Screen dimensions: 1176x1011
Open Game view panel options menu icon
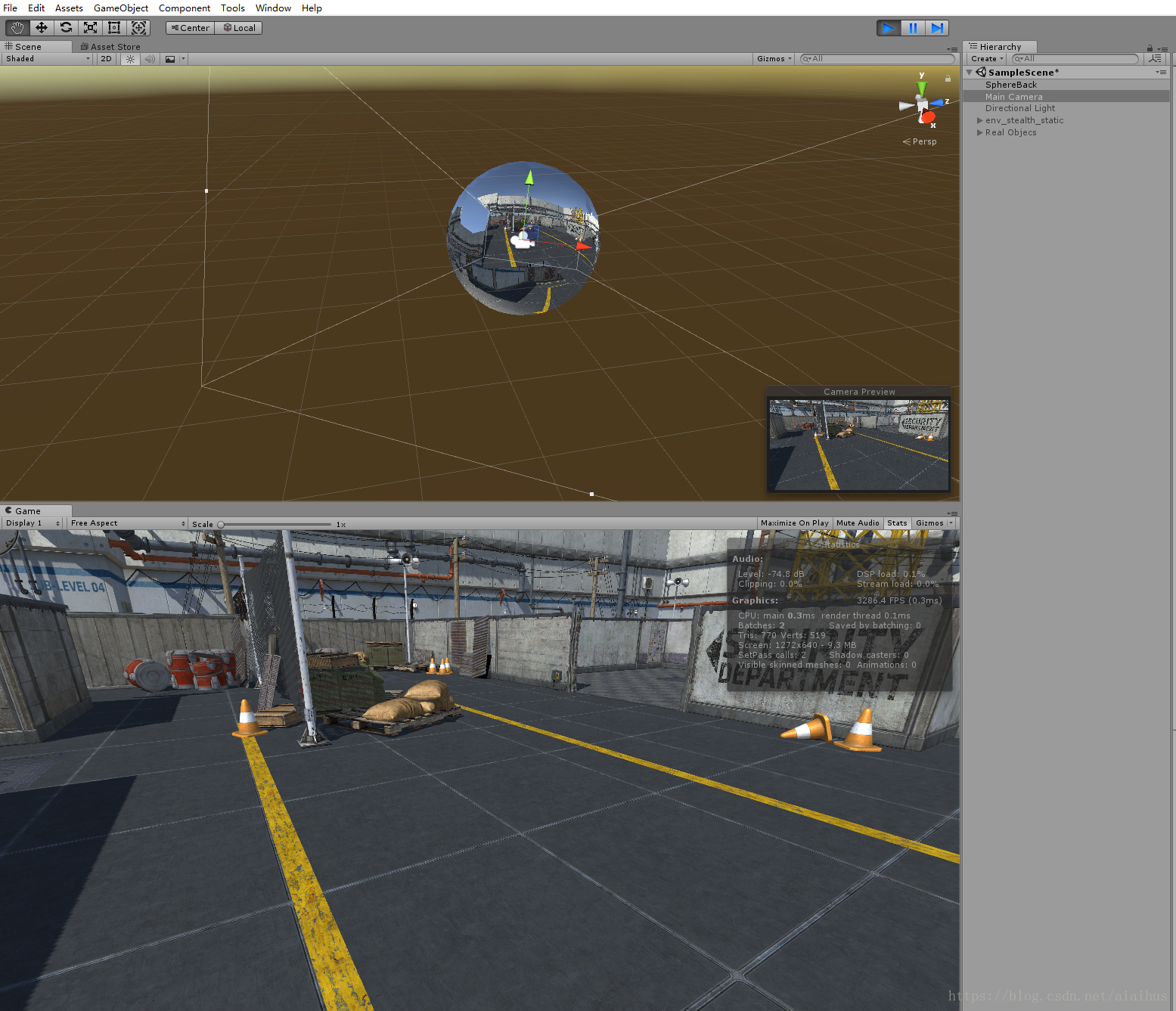952,513
